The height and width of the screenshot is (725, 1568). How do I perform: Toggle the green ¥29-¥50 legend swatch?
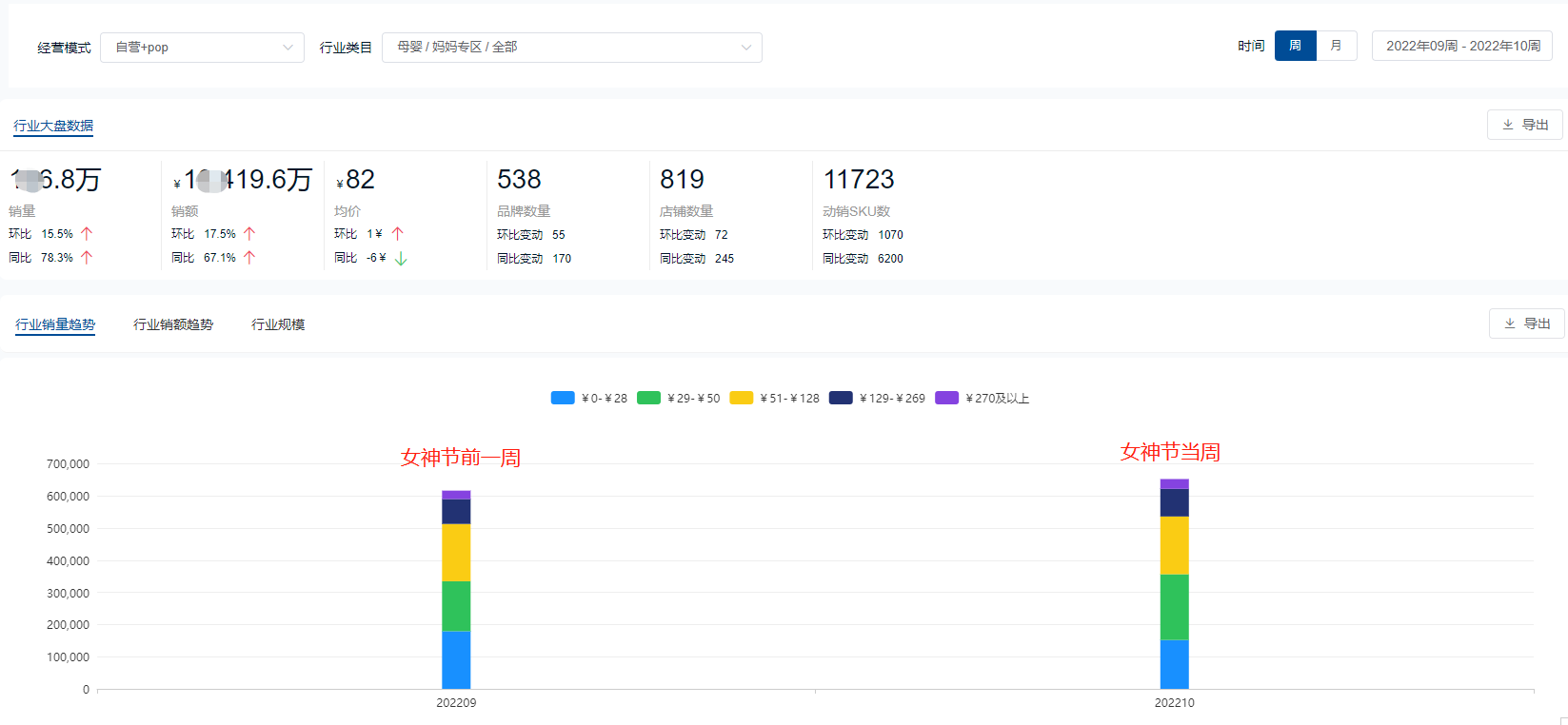pos(648,398)
